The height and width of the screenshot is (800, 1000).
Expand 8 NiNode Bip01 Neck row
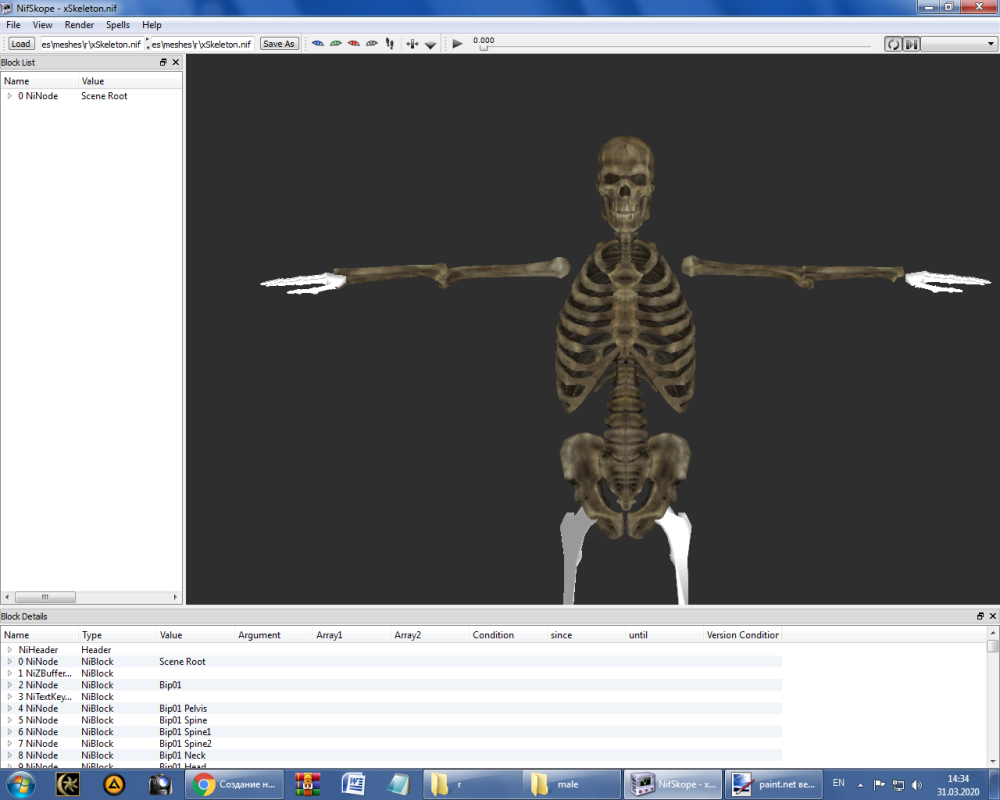click(10, 755)
